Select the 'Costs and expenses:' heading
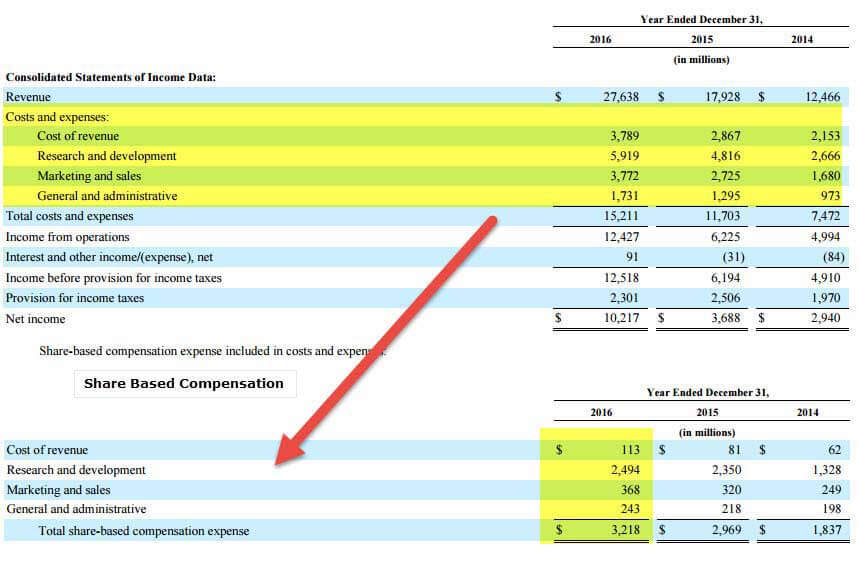Screen dimensions: 859x567 click(x=57, y=117)
